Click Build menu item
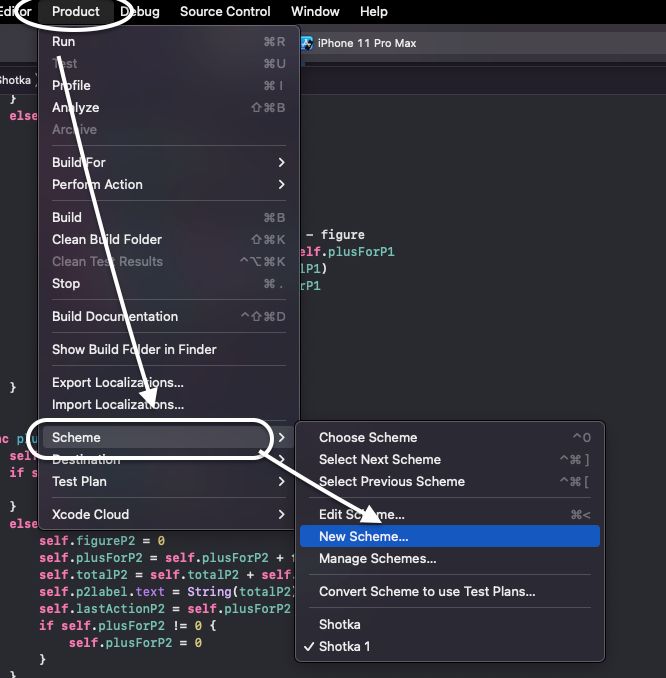This screenshot has width=666, height=678. pos(169,217)
